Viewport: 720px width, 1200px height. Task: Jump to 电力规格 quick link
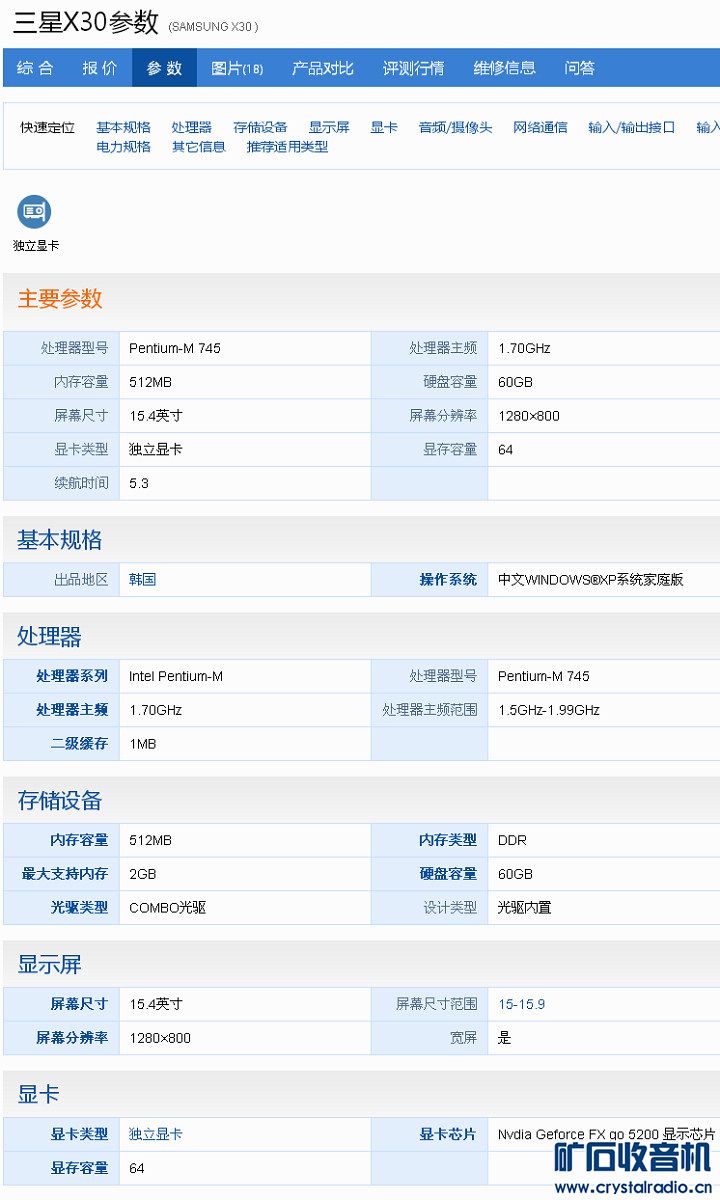click(x=123, y=146)
